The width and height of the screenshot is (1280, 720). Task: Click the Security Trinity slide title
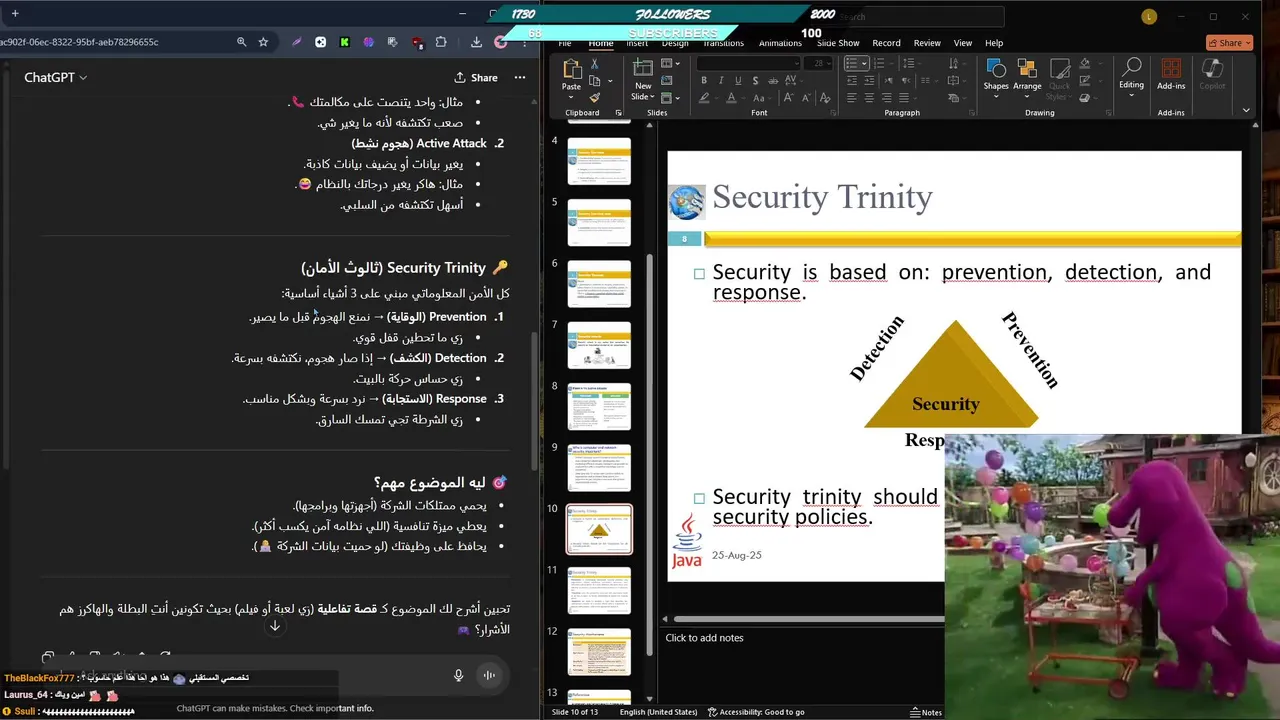(x=822, y=197)
